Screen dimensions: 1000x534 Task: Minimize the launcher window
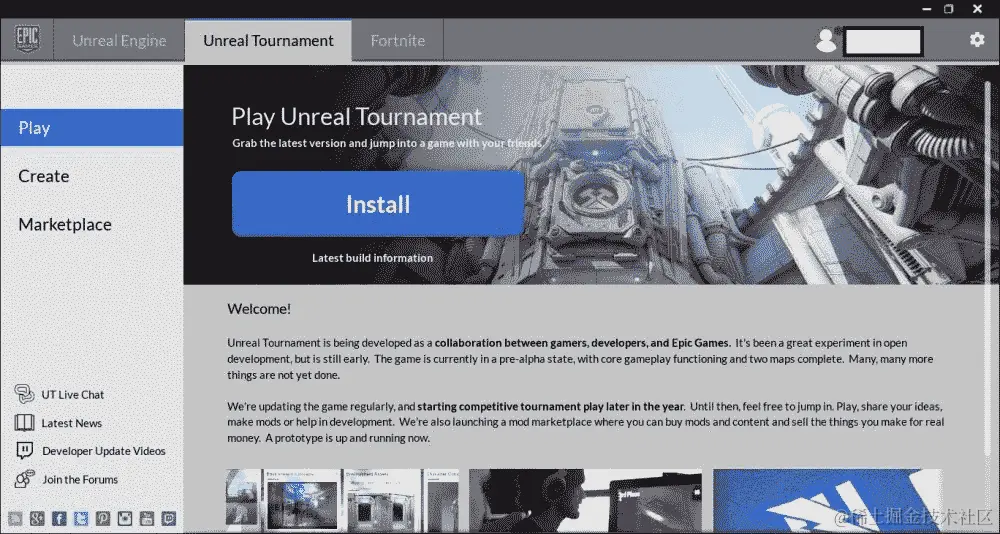click(x=926, y=9)
